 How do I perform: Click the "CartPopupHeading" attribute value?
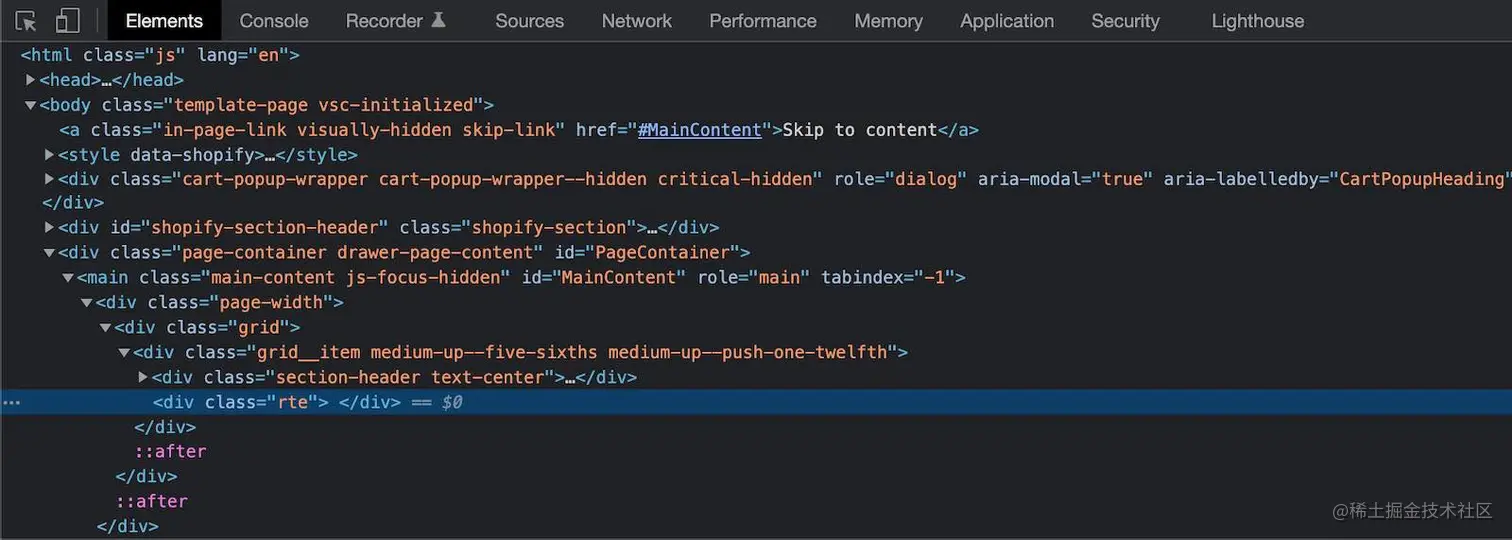1422,178
